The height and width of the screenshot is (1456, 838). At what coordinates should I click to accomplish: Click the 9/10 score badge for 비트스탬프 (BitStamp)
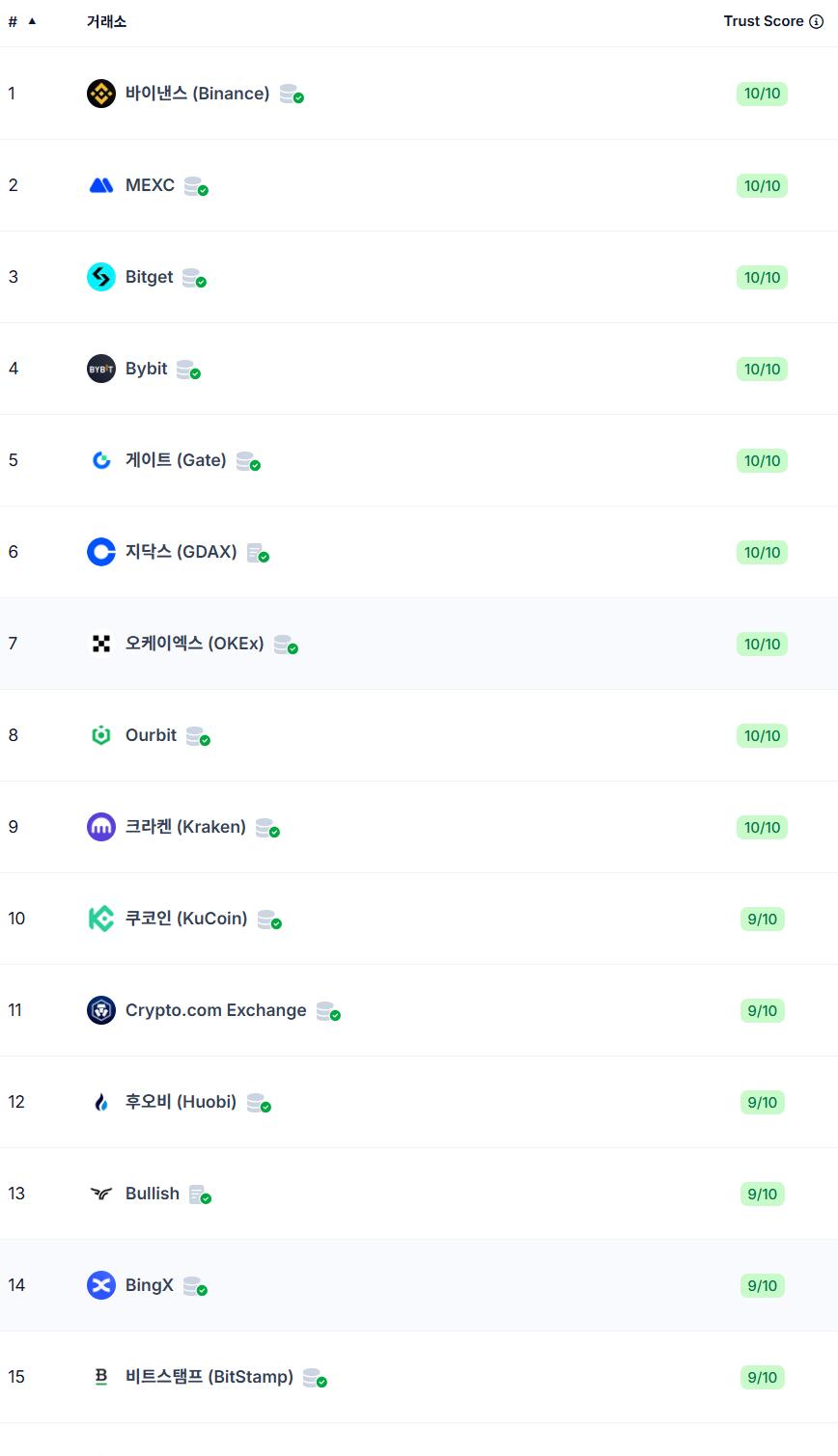762,1377
